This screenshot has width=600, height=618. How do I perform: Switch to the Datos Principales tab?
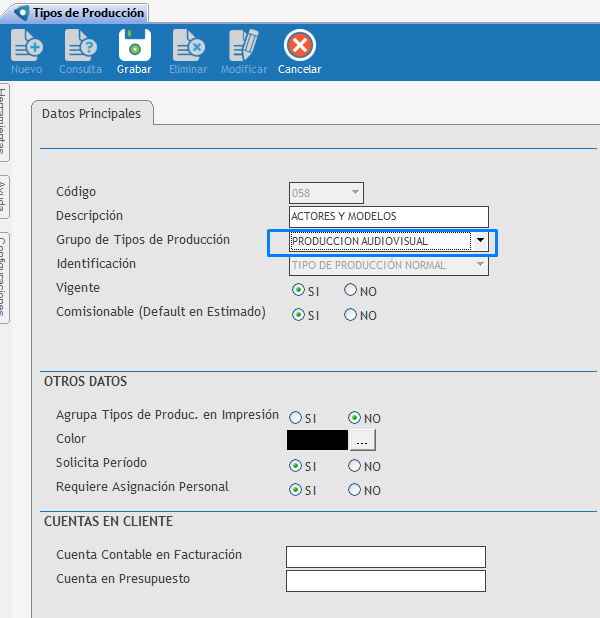pos(92,114)
